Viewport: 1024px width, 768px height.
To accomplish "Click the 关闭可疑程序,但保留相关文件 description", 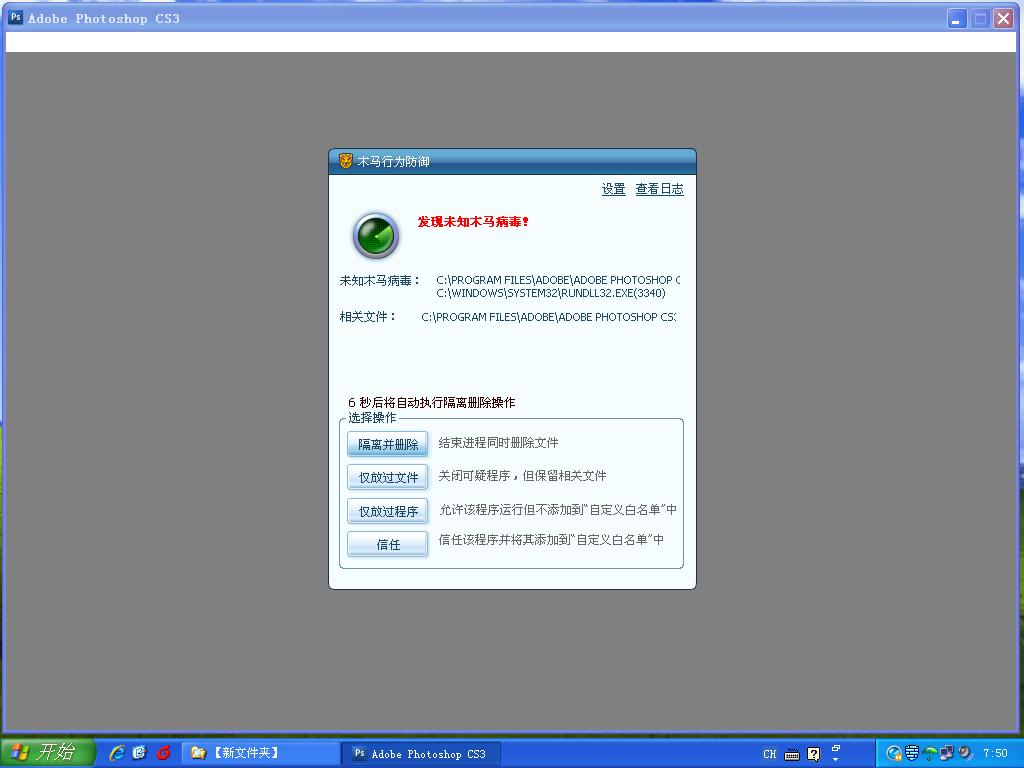I will (x=522, y=475).
